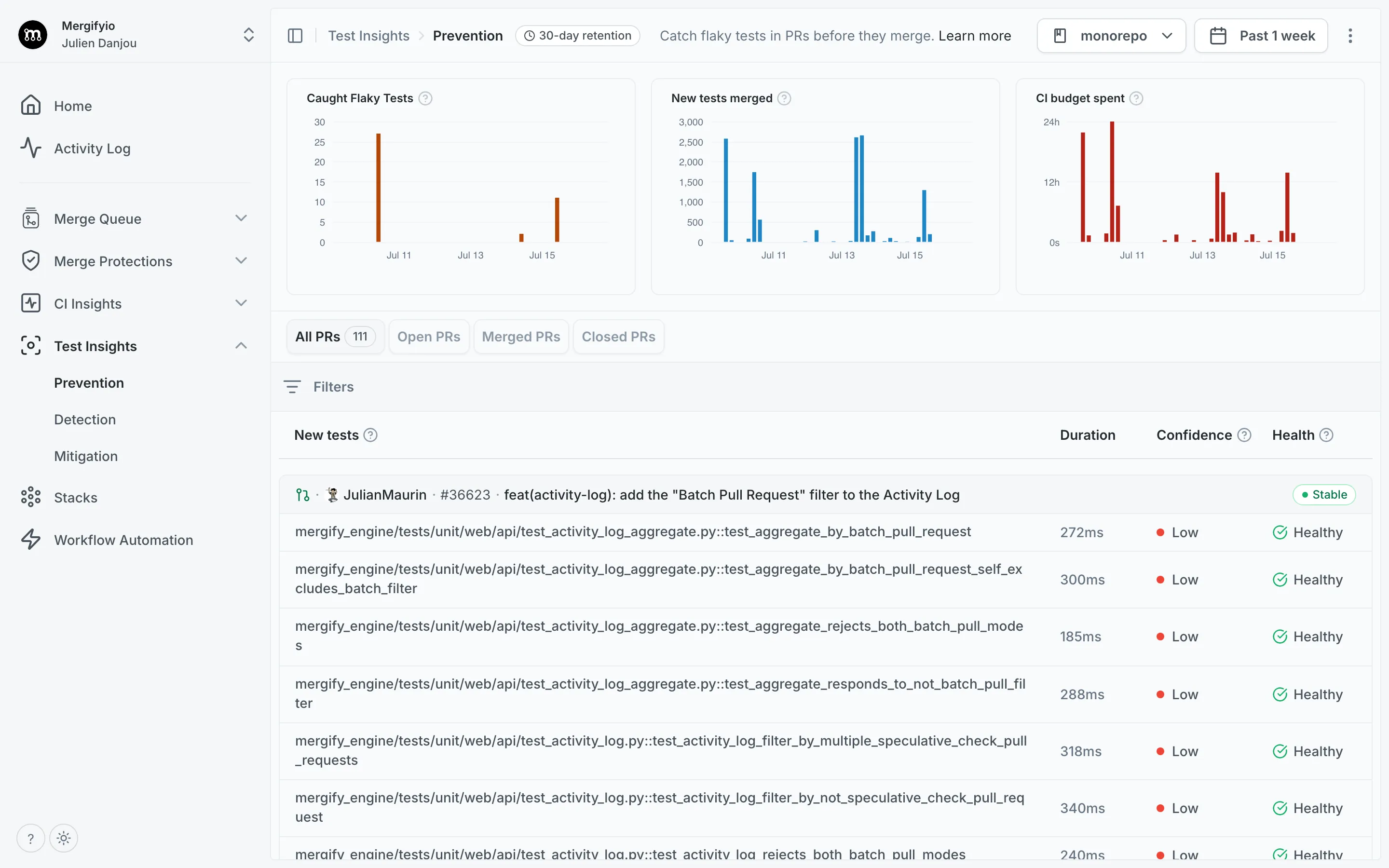Click the 340ms duration cell
The width and height of the screenshot is (1389, 868).
[1082, 808]
